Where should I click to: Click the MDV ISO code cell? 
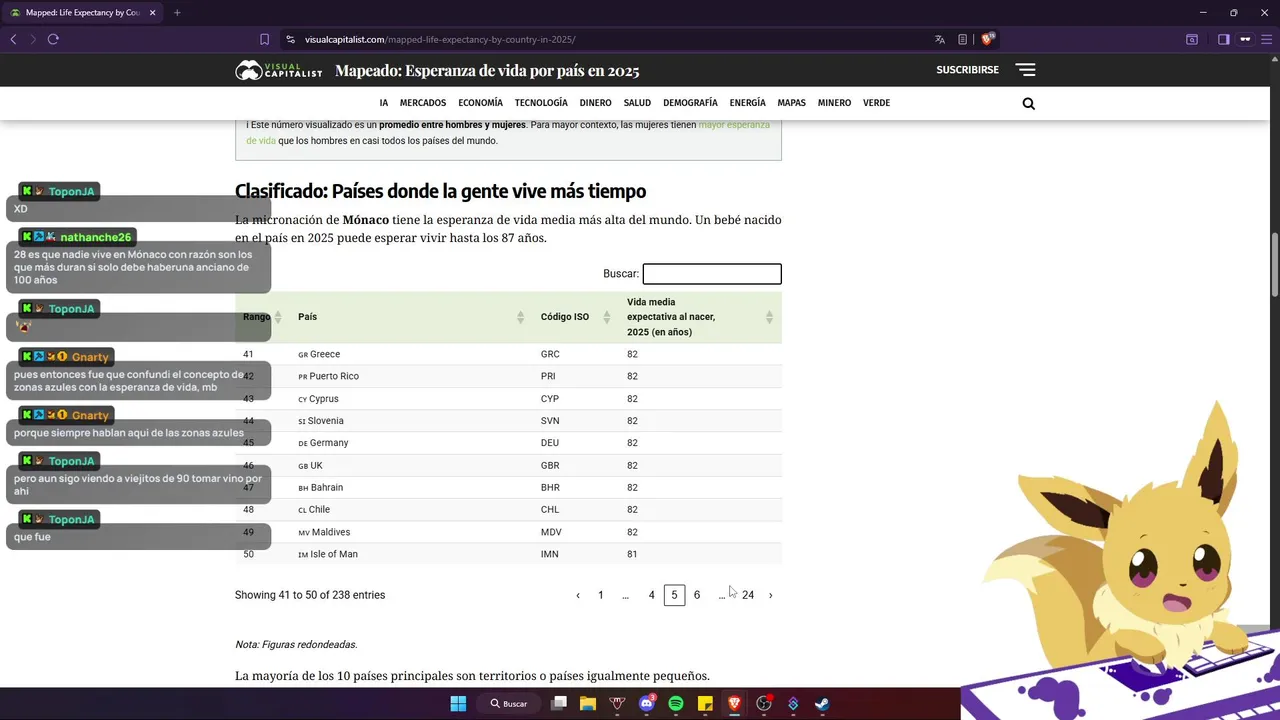[551, 532]
